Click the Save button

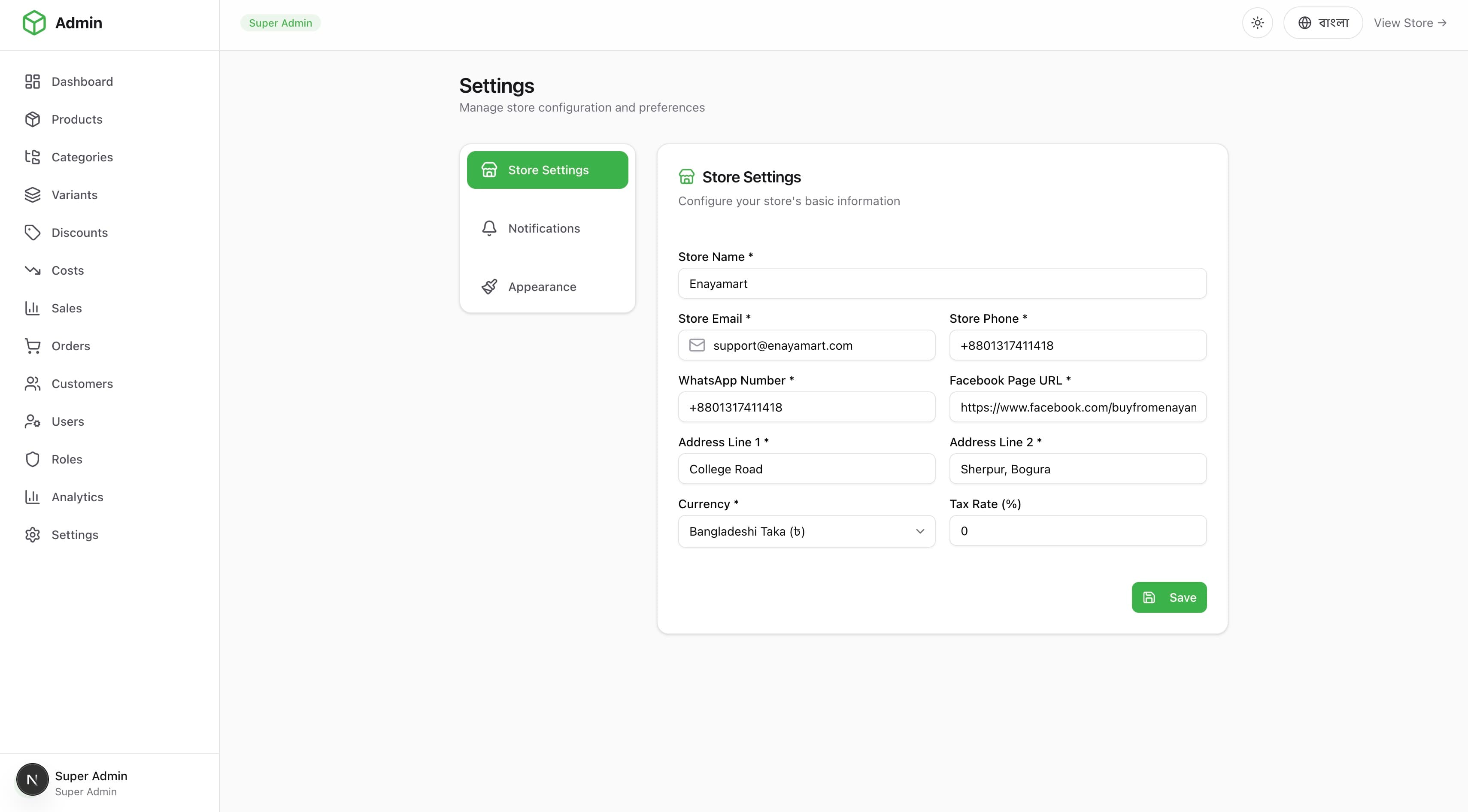(1169, 597)
